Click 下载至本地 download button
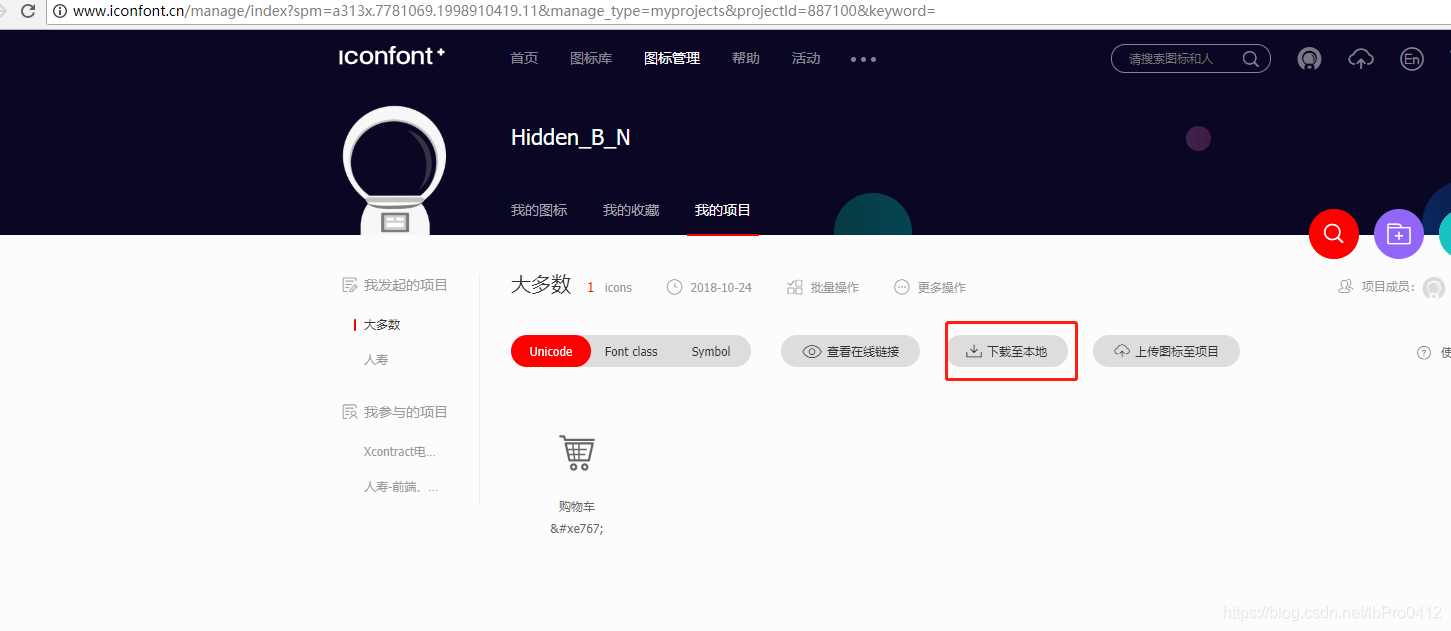 click(1007, 351)
